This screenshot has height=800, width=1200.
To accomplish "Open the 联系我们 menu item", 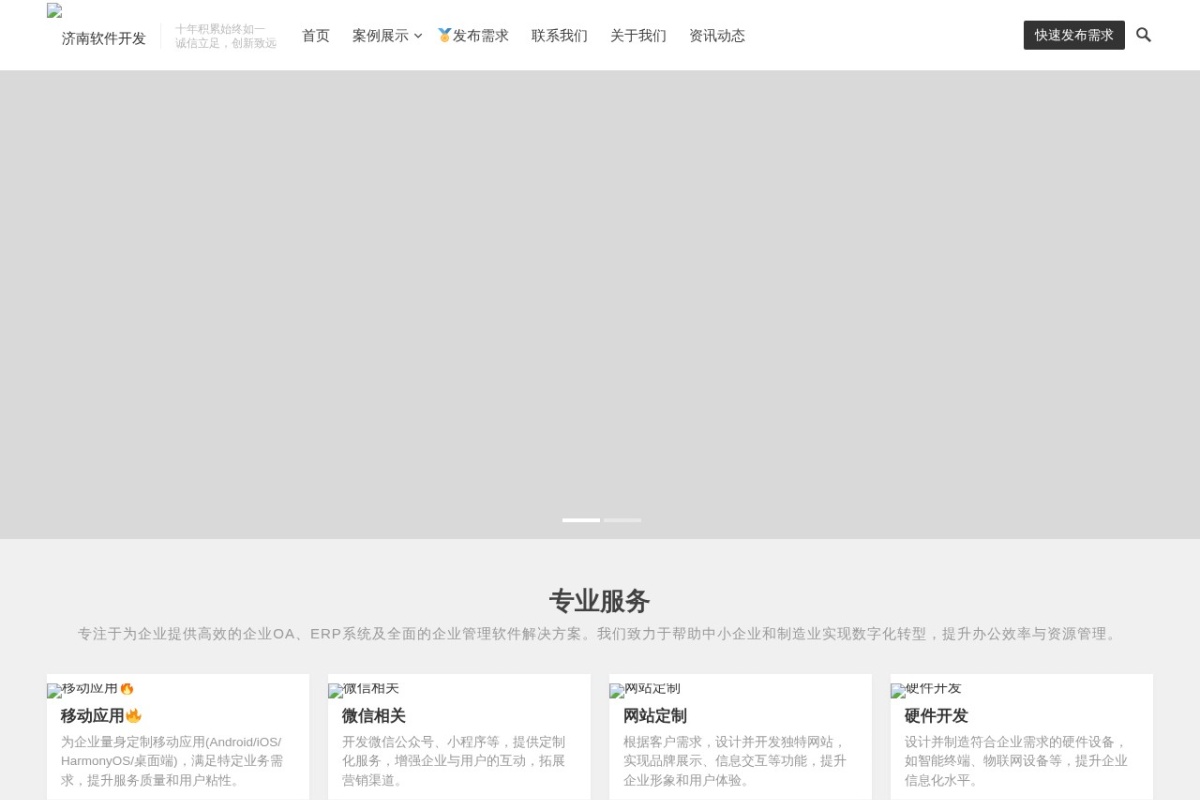I will pos(559,36).
